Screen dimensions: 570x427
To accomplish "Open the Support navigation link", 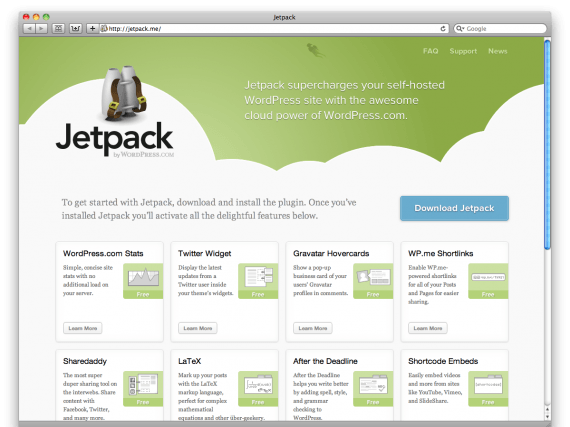I will tap(463, 51).
